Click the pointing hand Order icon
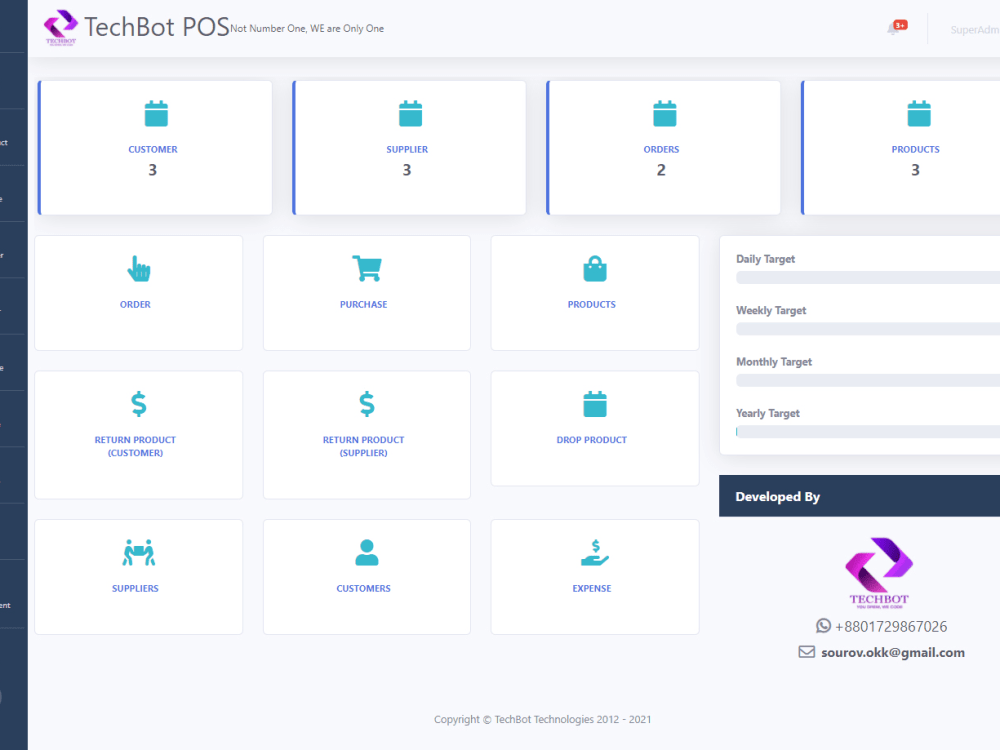1000x750 pixels. pyautogui.click(x=138, y=268)
